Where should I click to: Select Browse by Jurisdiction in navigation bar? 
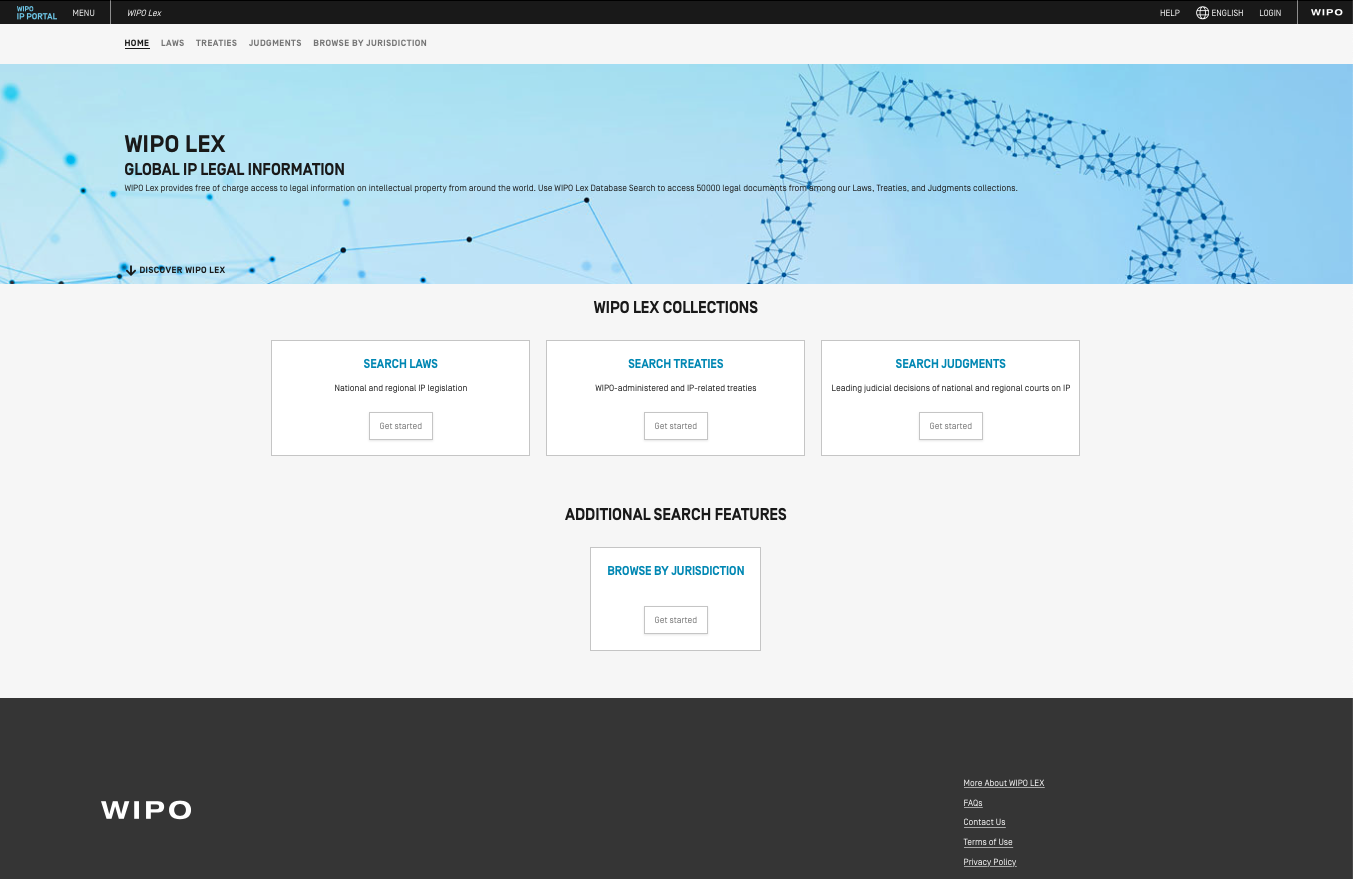click(370, 43)
